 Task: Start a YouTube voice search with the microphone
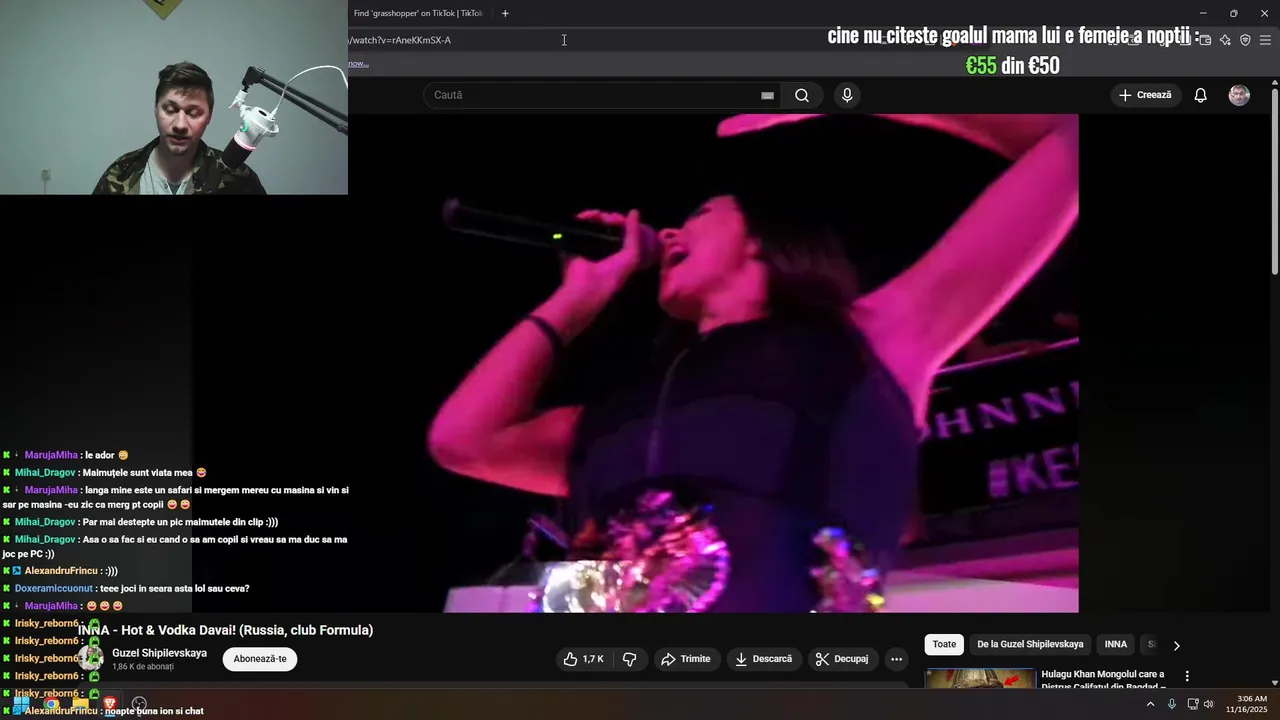tap(847, 95)
